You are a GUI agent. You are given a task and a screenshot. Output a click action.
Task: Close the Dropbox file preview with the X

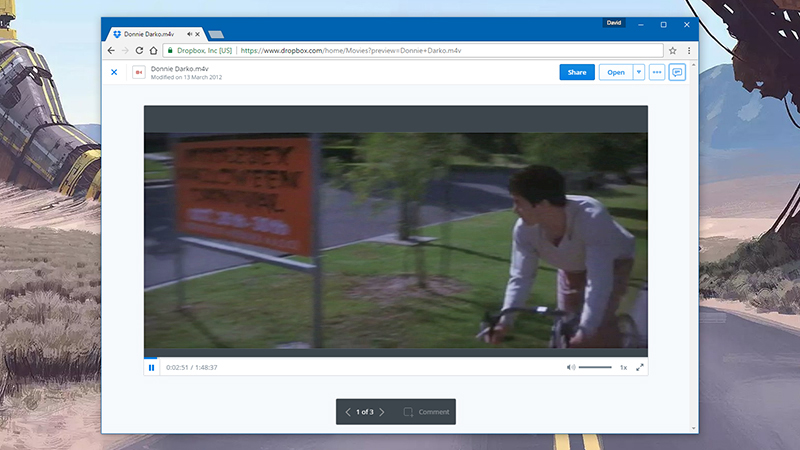[114, 72]
